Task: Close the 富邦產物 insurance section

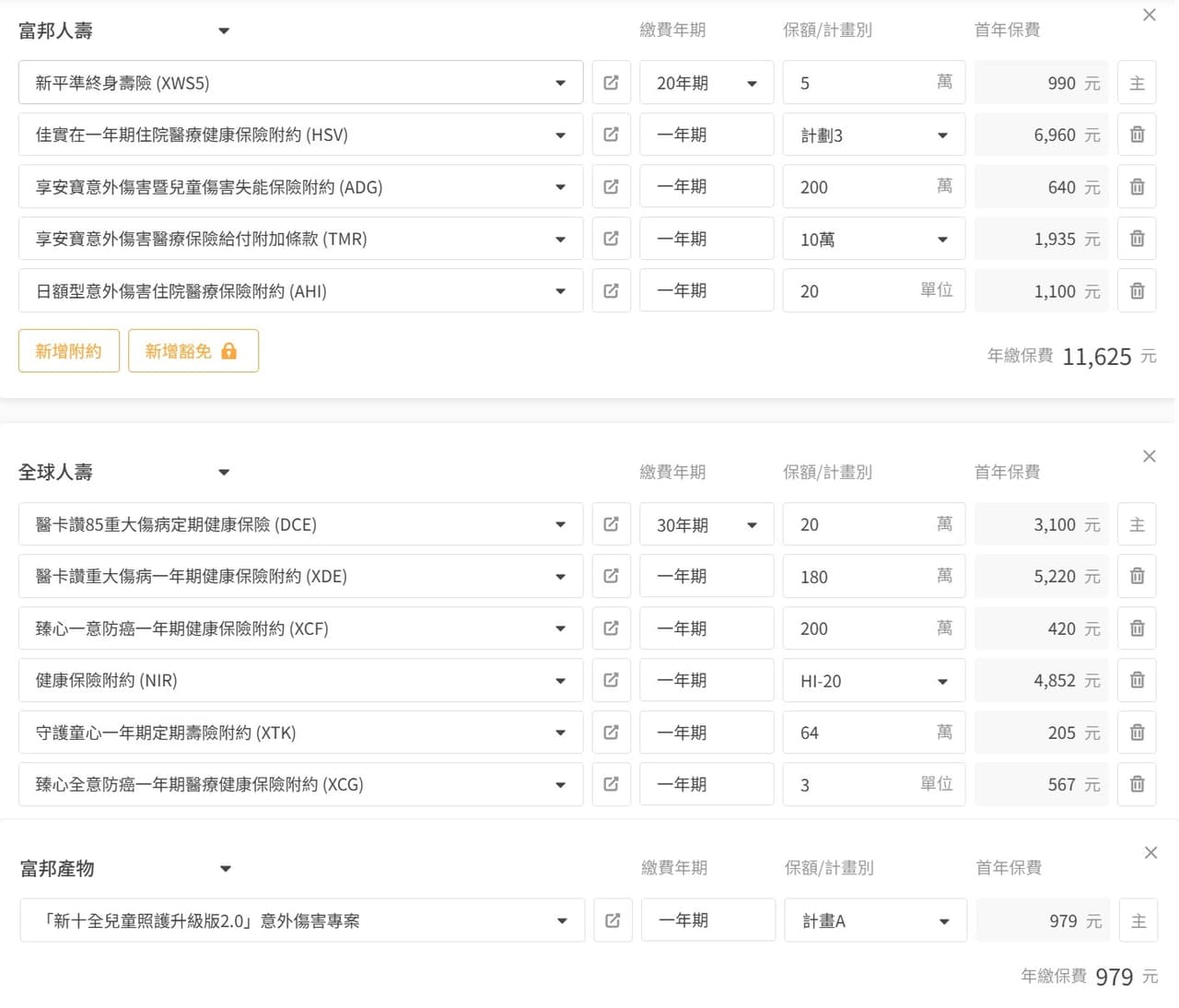Action: pyautogui.click(x=1150, y=853)
